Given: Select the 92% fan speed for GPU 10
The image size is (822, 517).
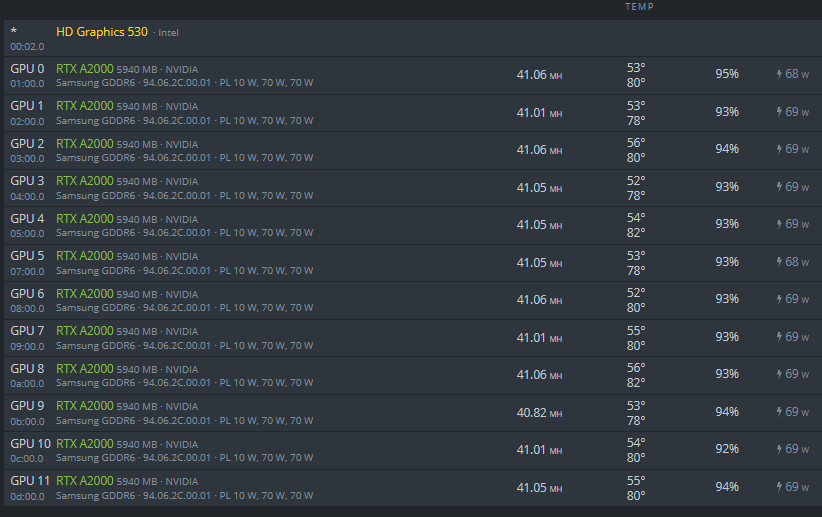Looking at the screenshot, I should [x=727, y=449].
